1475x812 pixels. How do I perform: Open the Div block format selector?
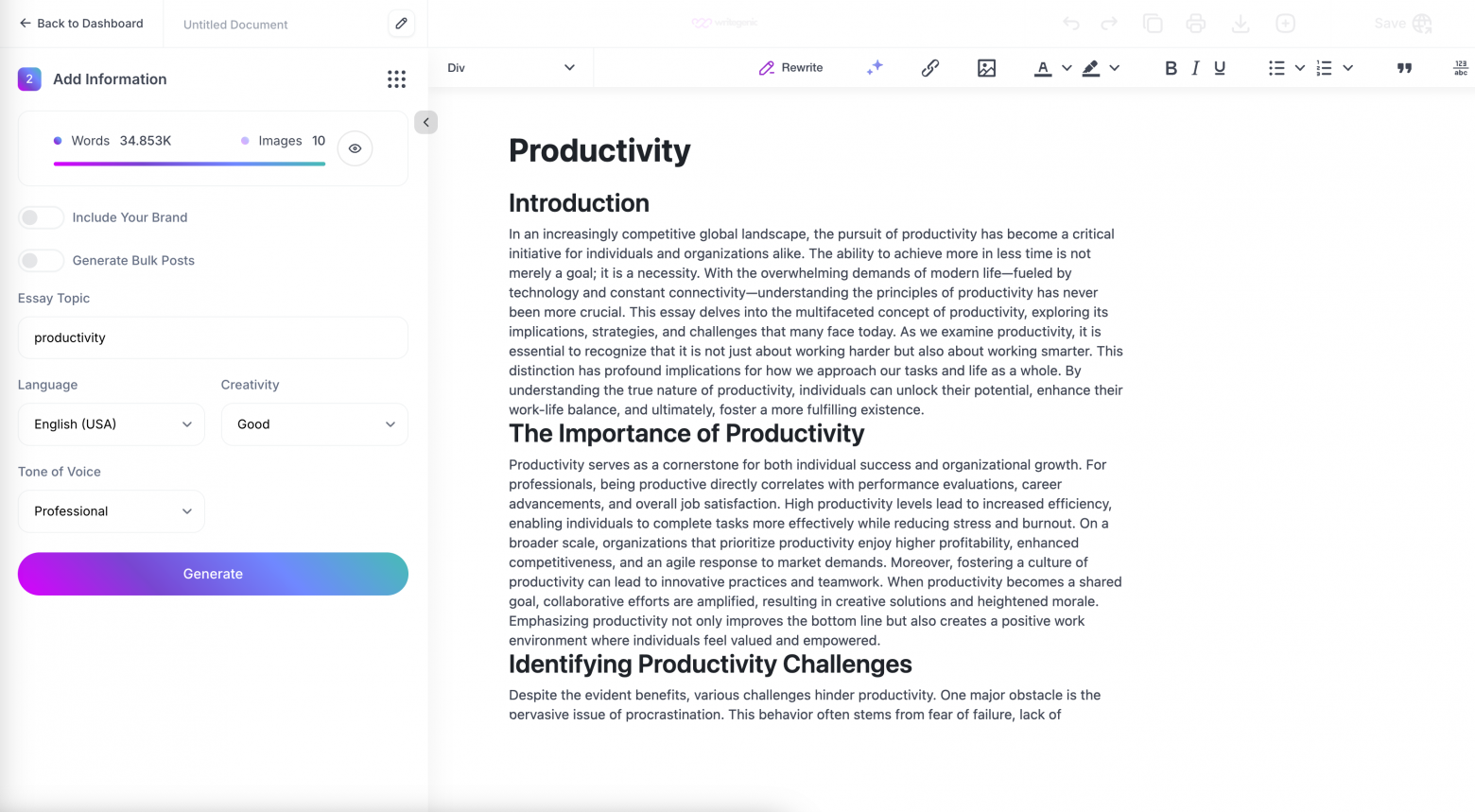pos(511,68)
